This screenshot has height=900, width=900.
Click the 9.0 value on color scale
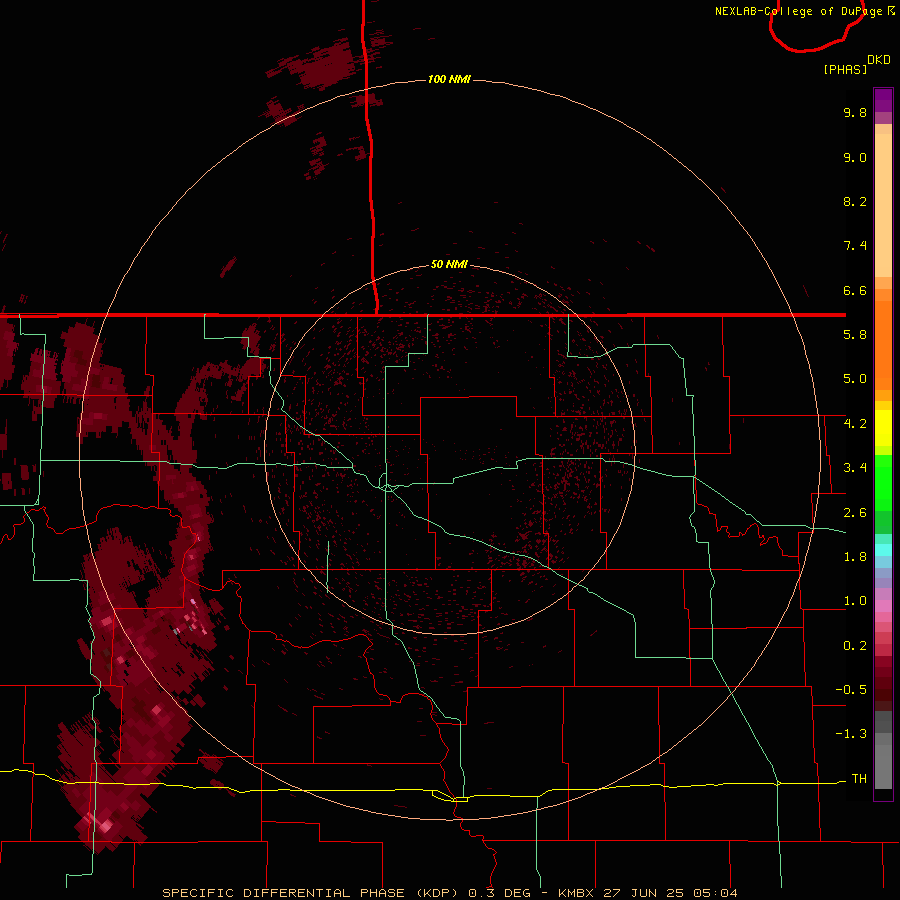855,157
